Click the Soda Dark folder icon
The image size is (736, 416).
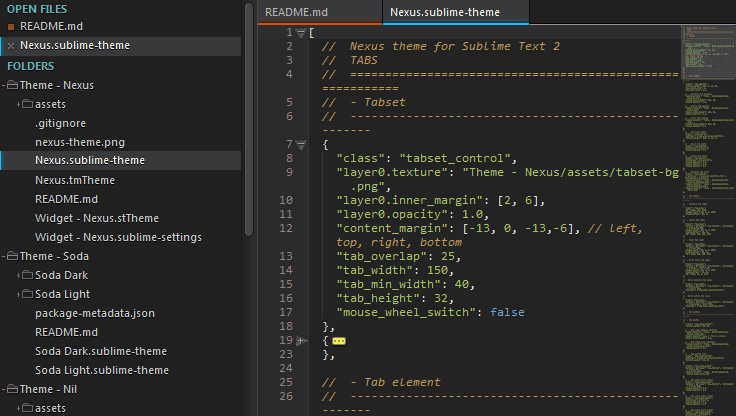(28, 275)
